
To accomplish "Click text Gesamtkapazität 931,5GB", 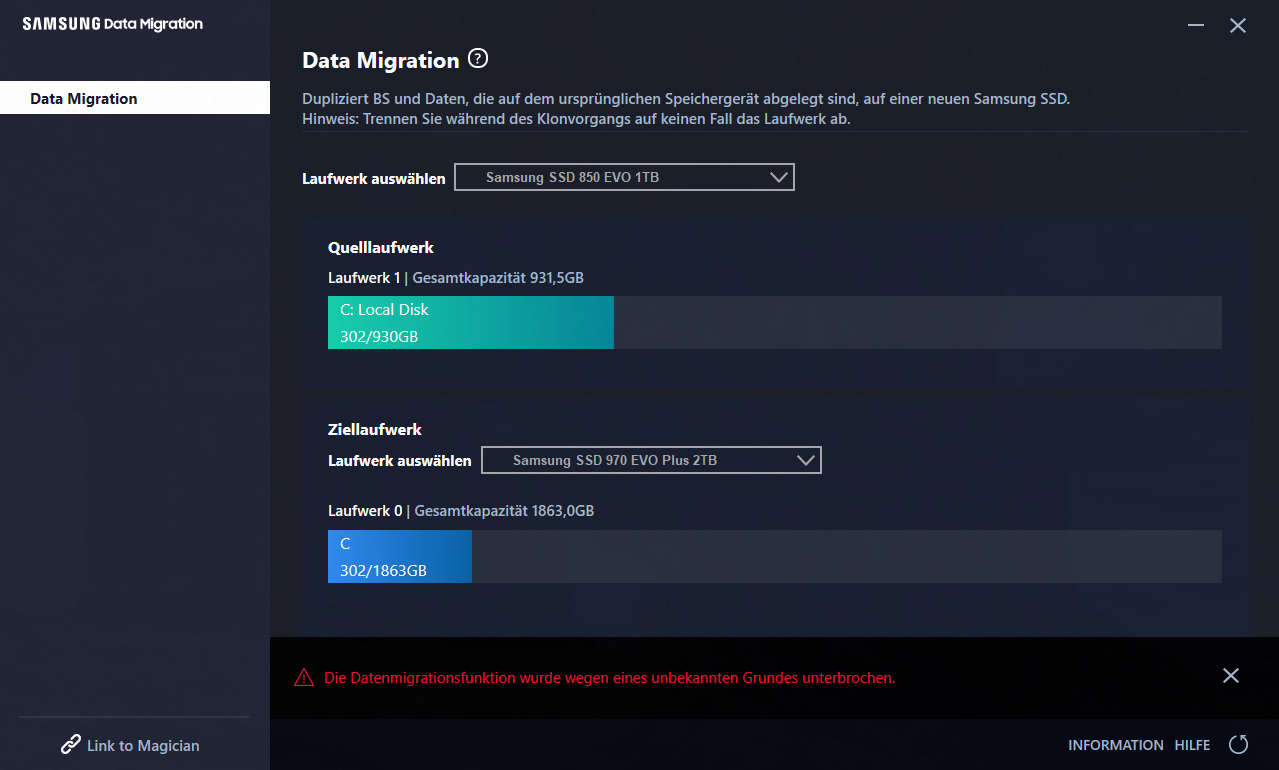I will point(498,277).
